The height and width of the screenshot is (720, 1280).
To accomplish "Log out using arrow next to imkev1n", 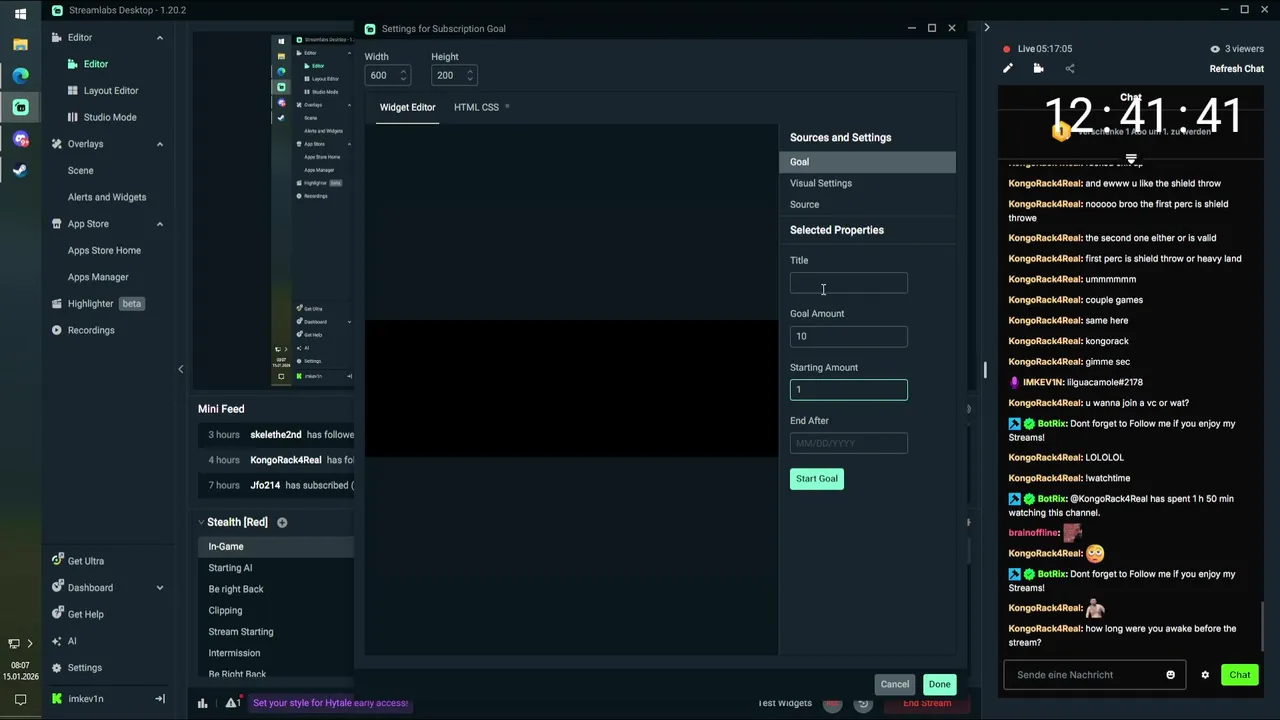I will tap(160, 699).
